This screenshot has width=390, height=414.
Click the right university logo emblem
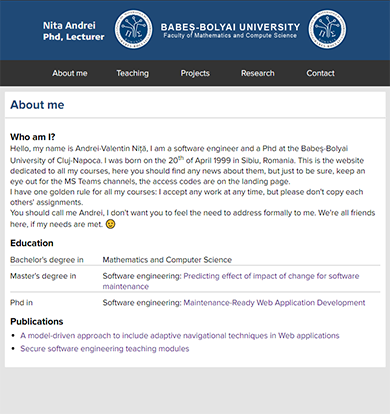pos(327,29)
